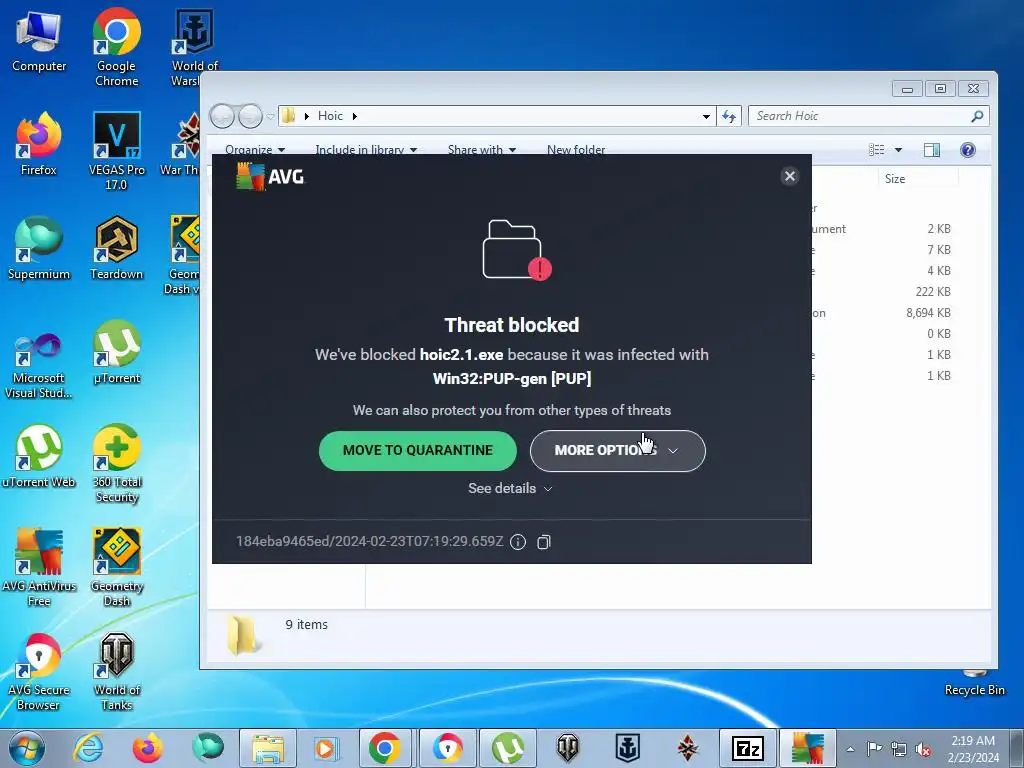Open µTorrent desktop shortcut
Viewport: 1024px width, 768px height.
116,353
